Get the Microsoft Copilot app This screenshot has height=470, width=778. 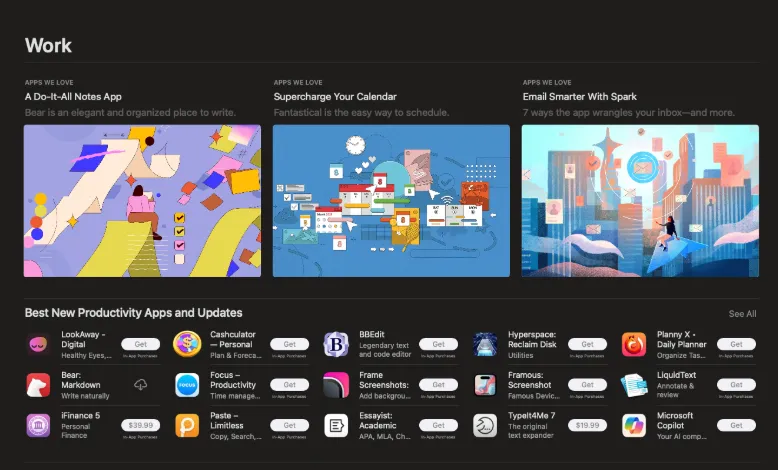(x=736, y=425)
